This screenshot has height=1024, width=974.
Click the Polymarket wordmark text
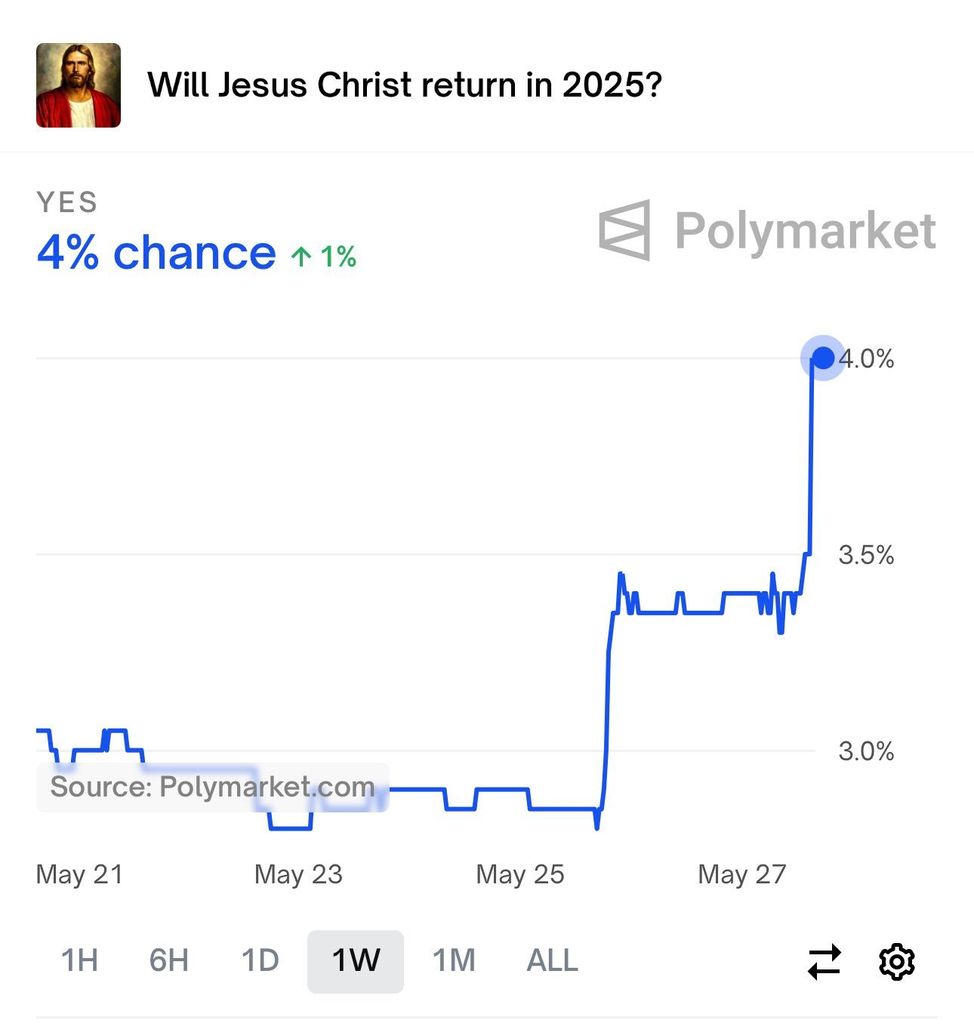805,231
